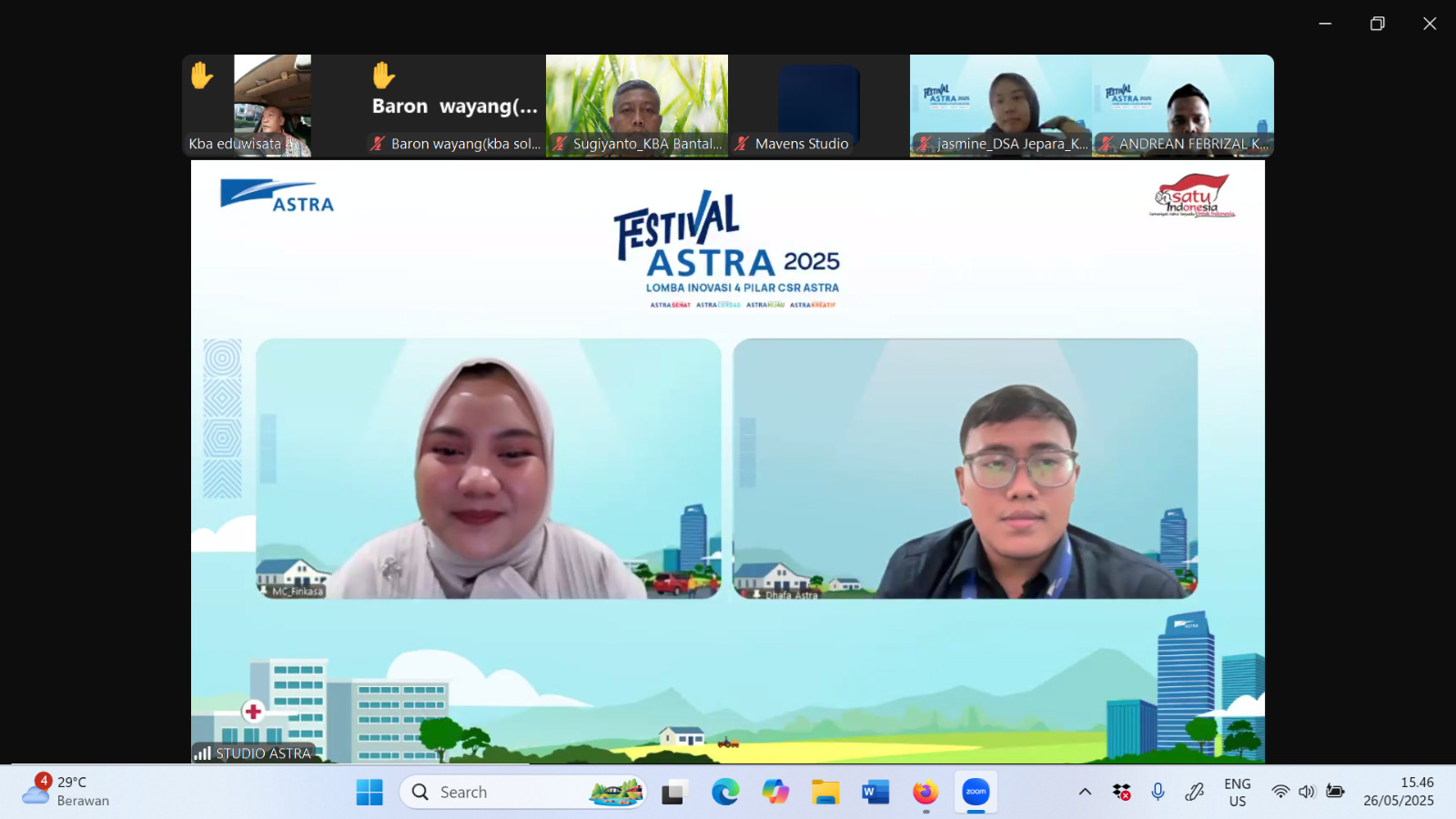Open Task View from taskbar

(673, 792)
